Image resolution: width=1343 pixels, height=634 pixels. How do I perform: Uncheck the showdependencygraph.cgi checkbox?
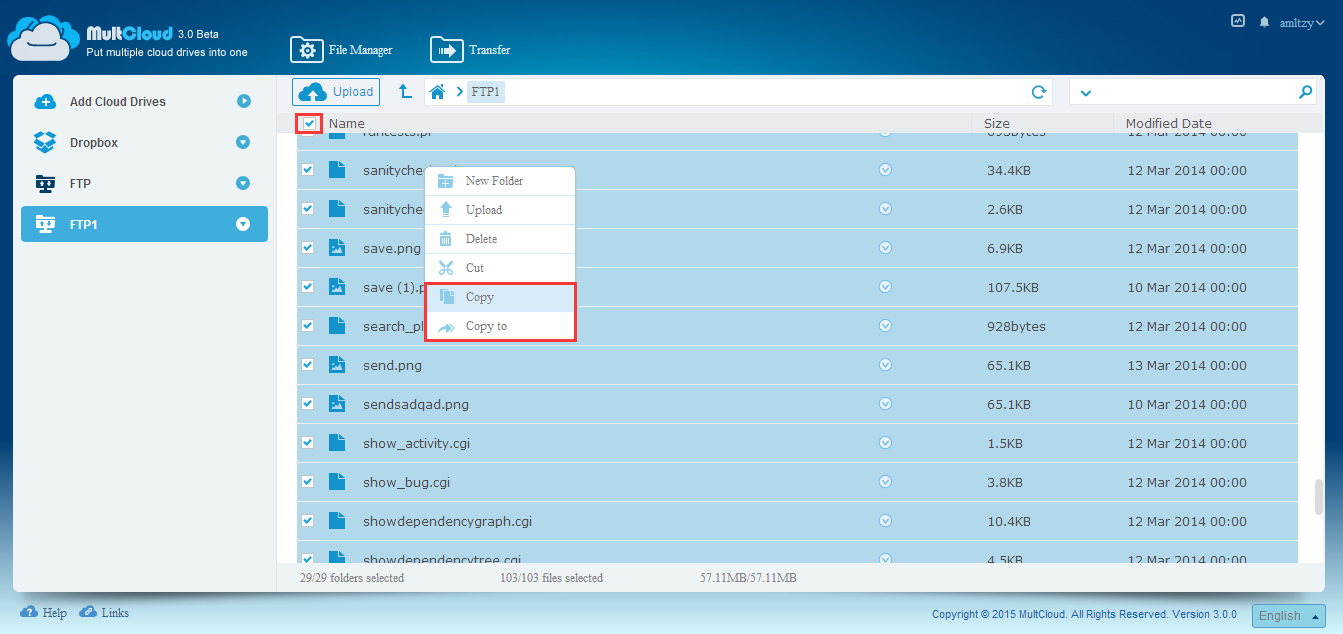tap(307, 521)
